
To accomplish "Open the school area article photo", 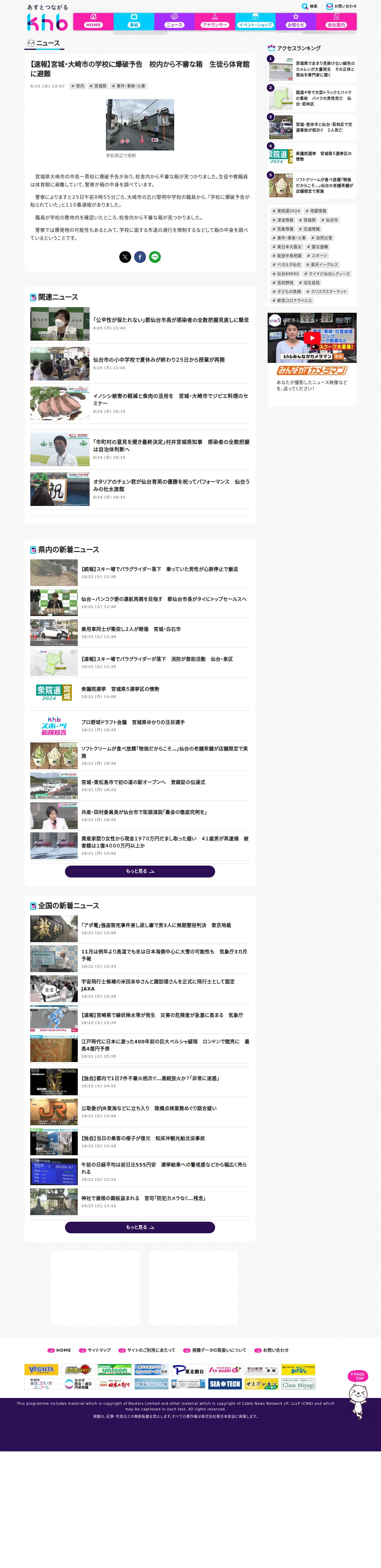I will (140, 125).
